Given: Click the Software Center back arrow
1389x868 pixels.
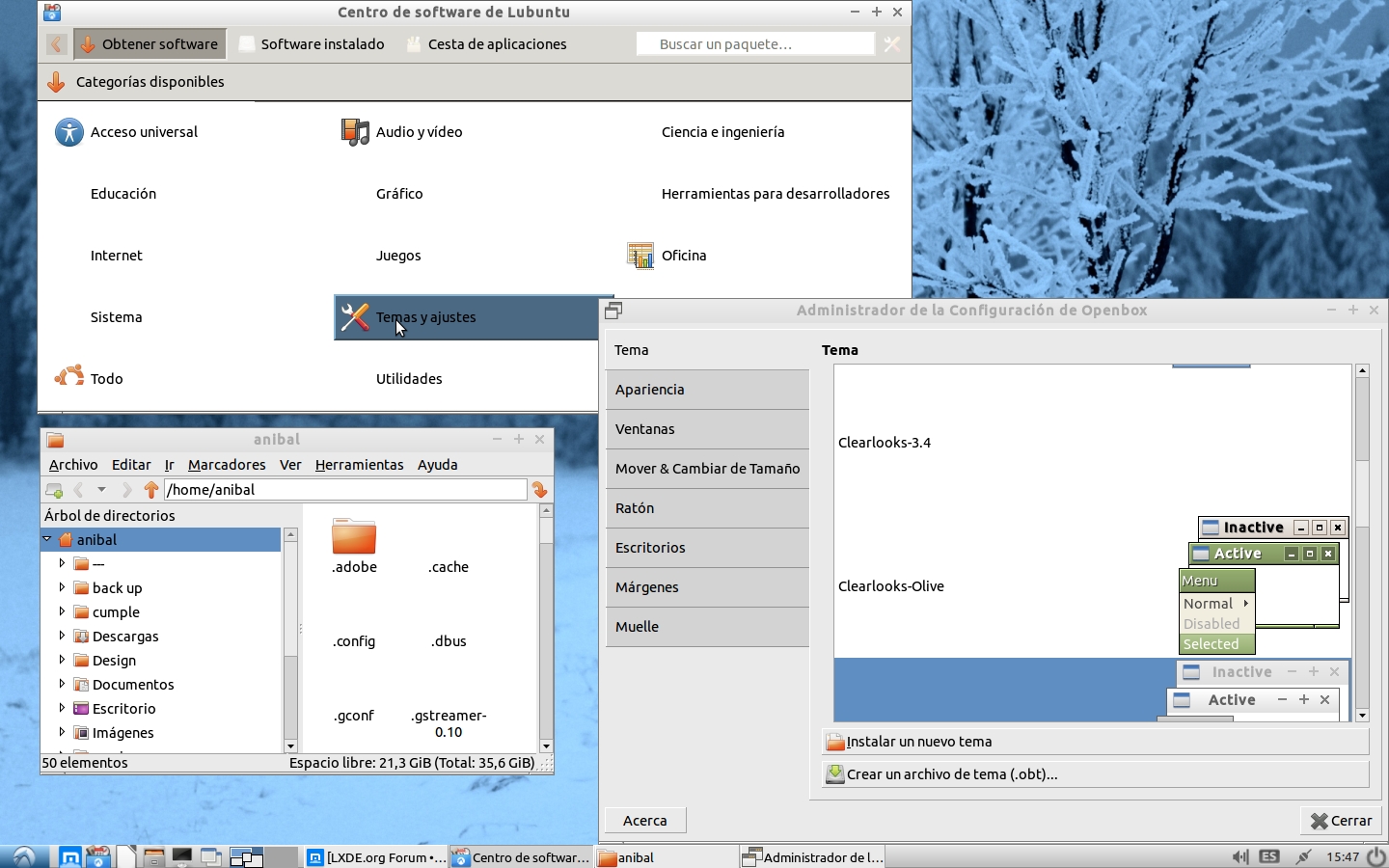Looking at the screenshot, I should click(x=57, y=44).
